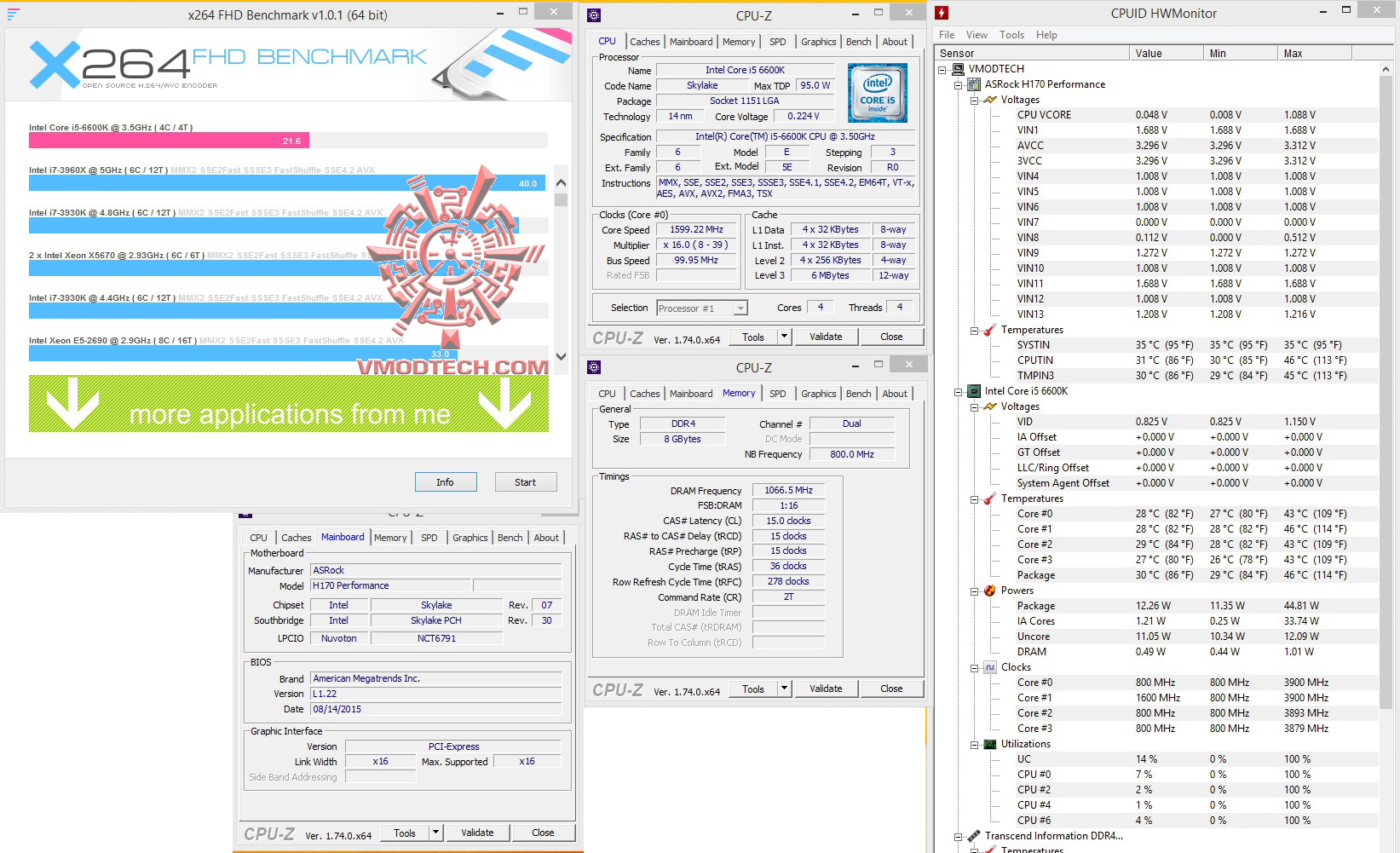Collapse the Transcend Information DDR4 node
Image resolution: width=1400 pixels, height=853 pixels.
(x=959, y=837)
